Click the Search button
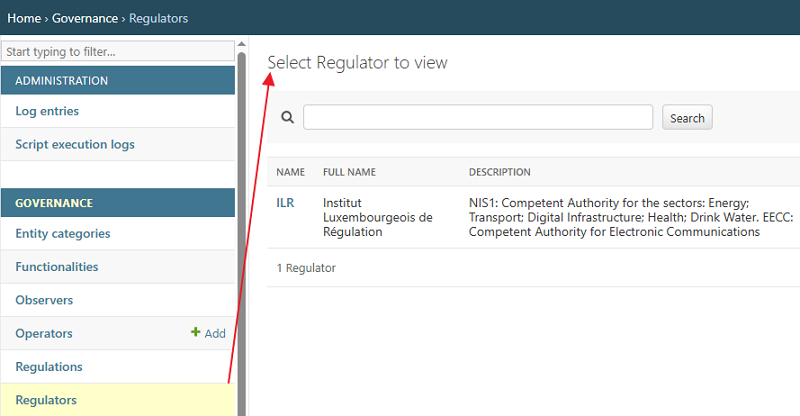 687,117
